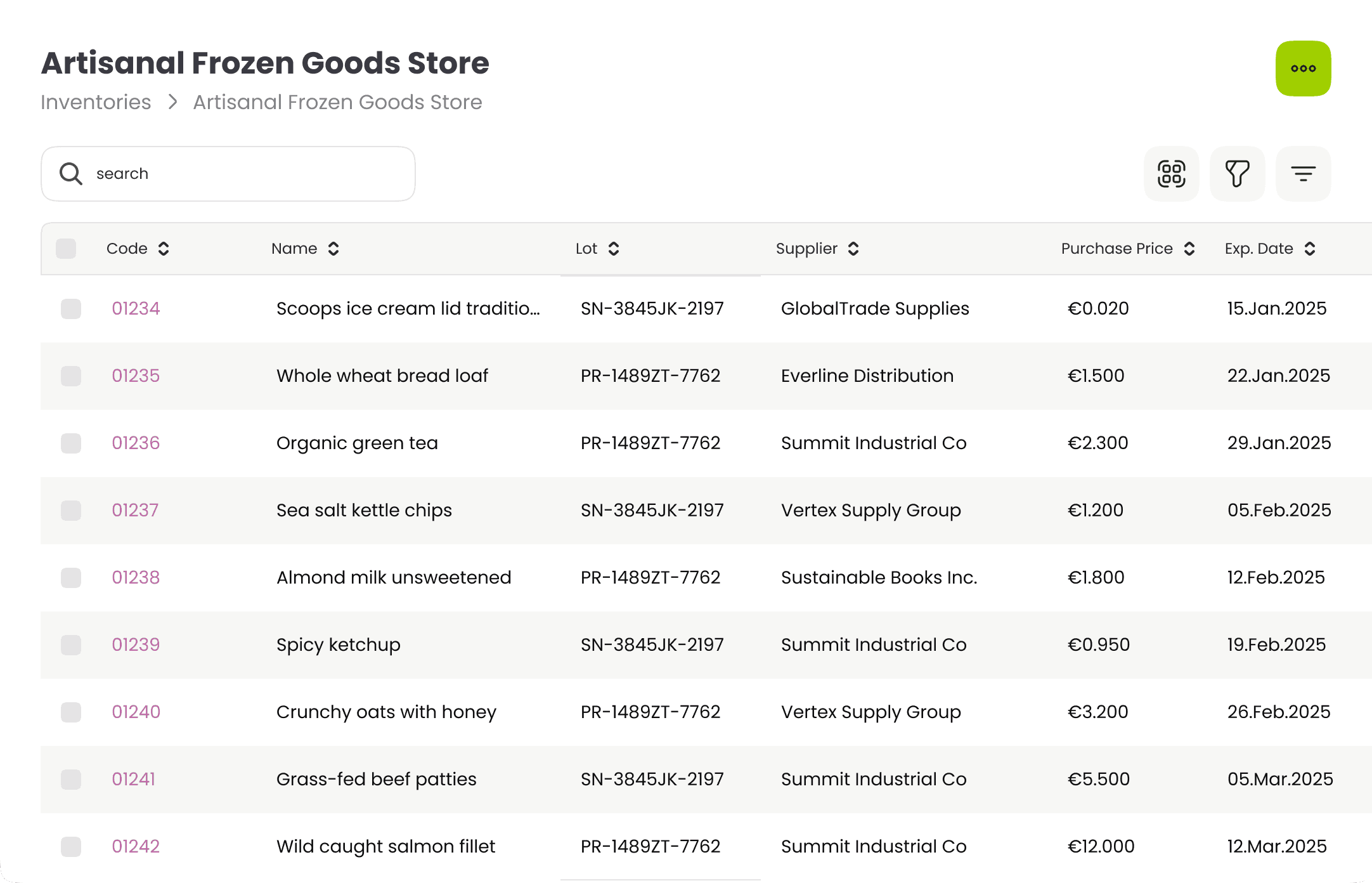Click the Supplier column header label
This screenshot has height=883, width=1372.
(806, 249)
